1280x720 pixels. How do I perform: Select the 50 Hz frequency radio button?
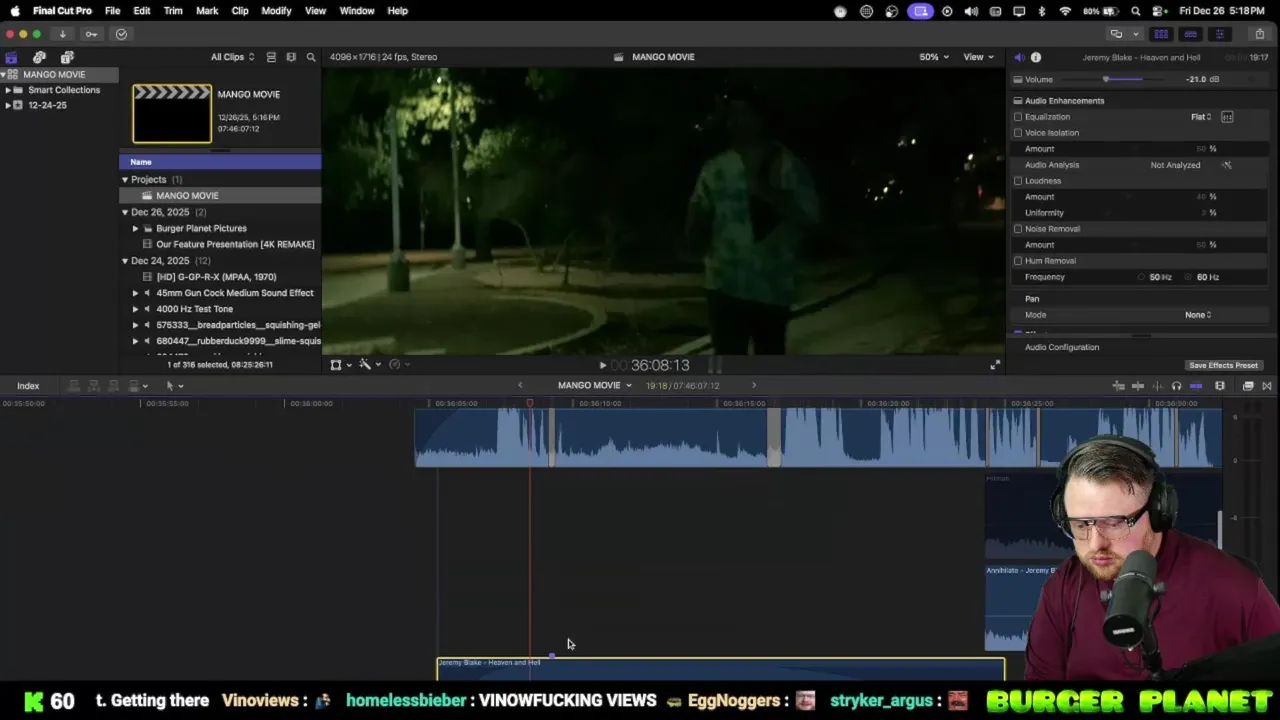click(1142, 277)
